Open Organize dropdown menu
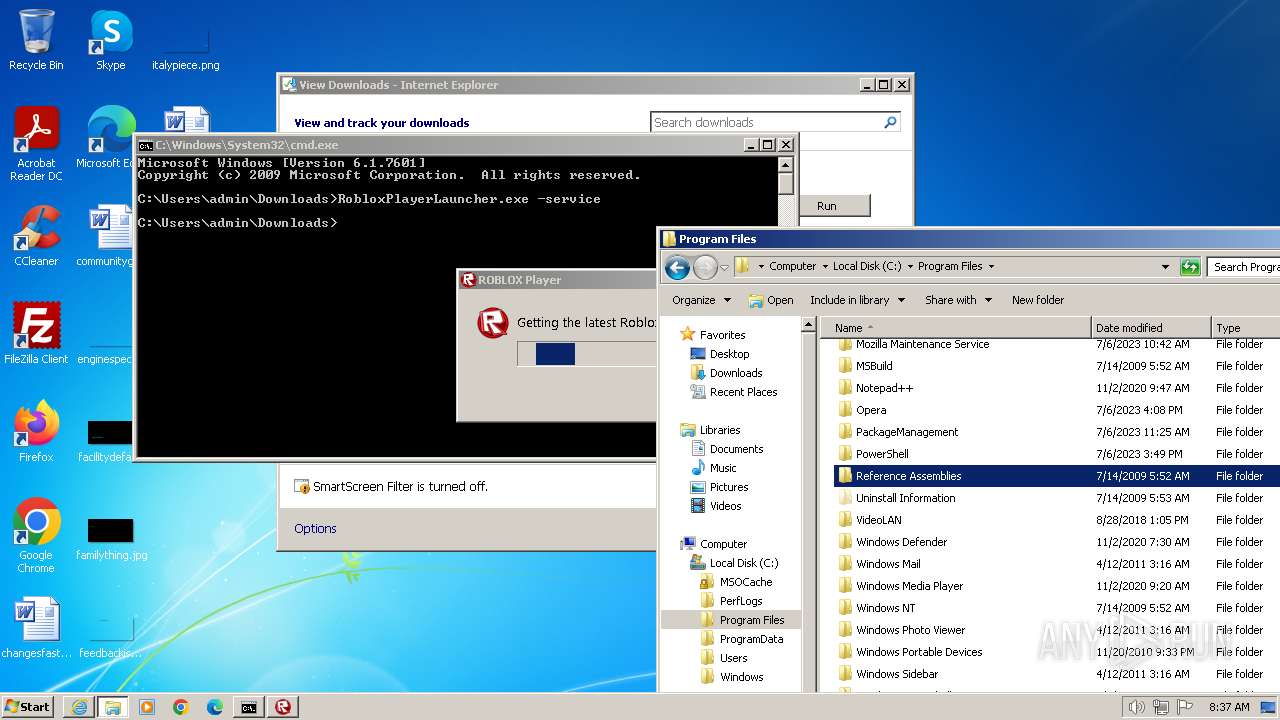The width and height of the screenshot is (1280, 720). (x=701, y=300)
